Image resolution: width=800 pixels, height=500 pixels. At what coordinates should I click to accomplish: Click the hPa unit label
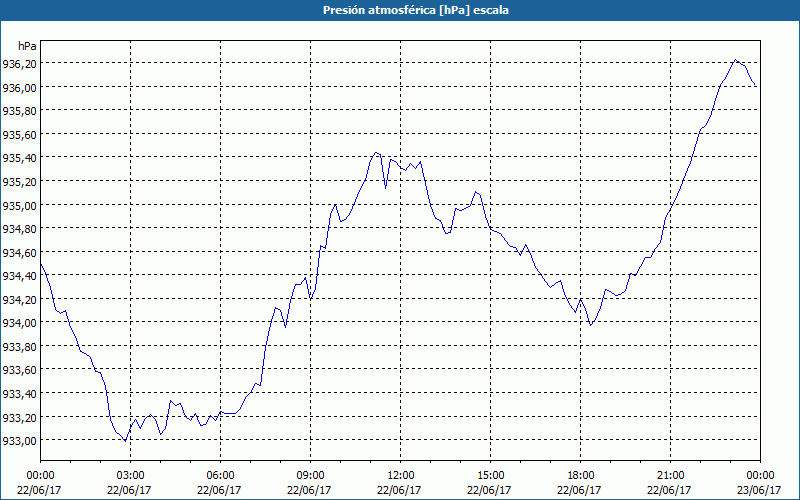point(27,46)
